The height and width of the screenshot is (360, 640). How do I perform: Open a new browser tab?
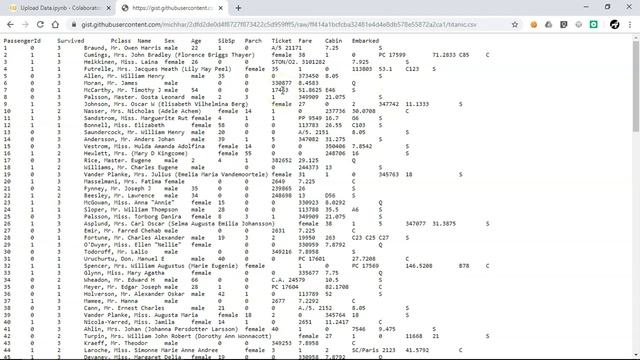pos(238,8)
